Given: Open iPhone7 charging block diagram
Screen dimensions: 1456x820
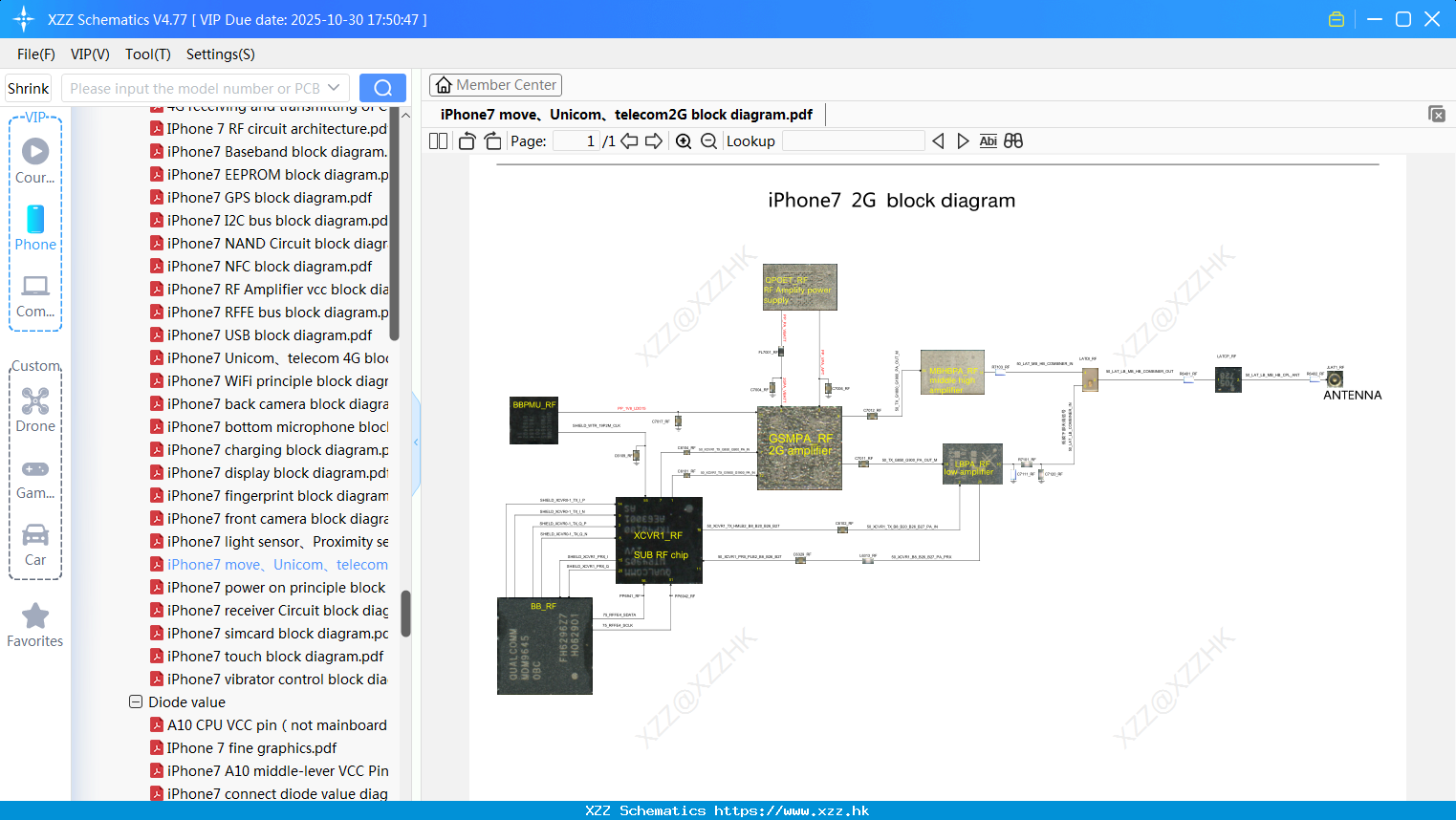Looking at the screenshot, I should 269,450.
